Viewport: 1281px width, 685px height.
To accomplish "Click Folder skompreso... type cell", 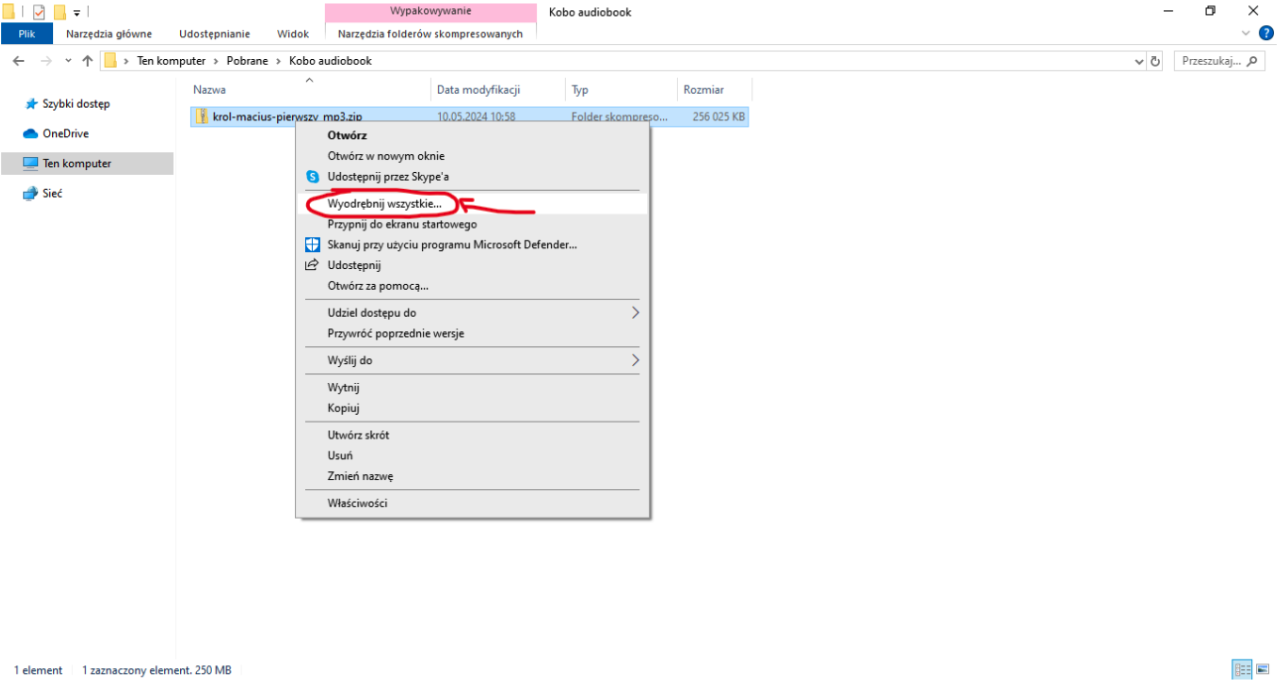I will [619, 117].
